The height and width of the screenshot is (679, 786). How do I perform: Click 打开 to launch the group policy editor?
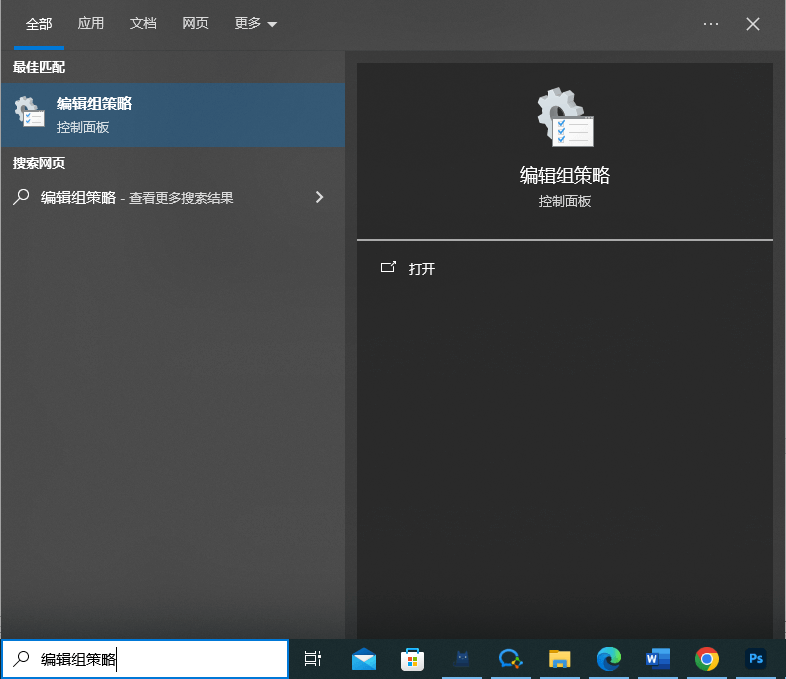coord(422,269)
